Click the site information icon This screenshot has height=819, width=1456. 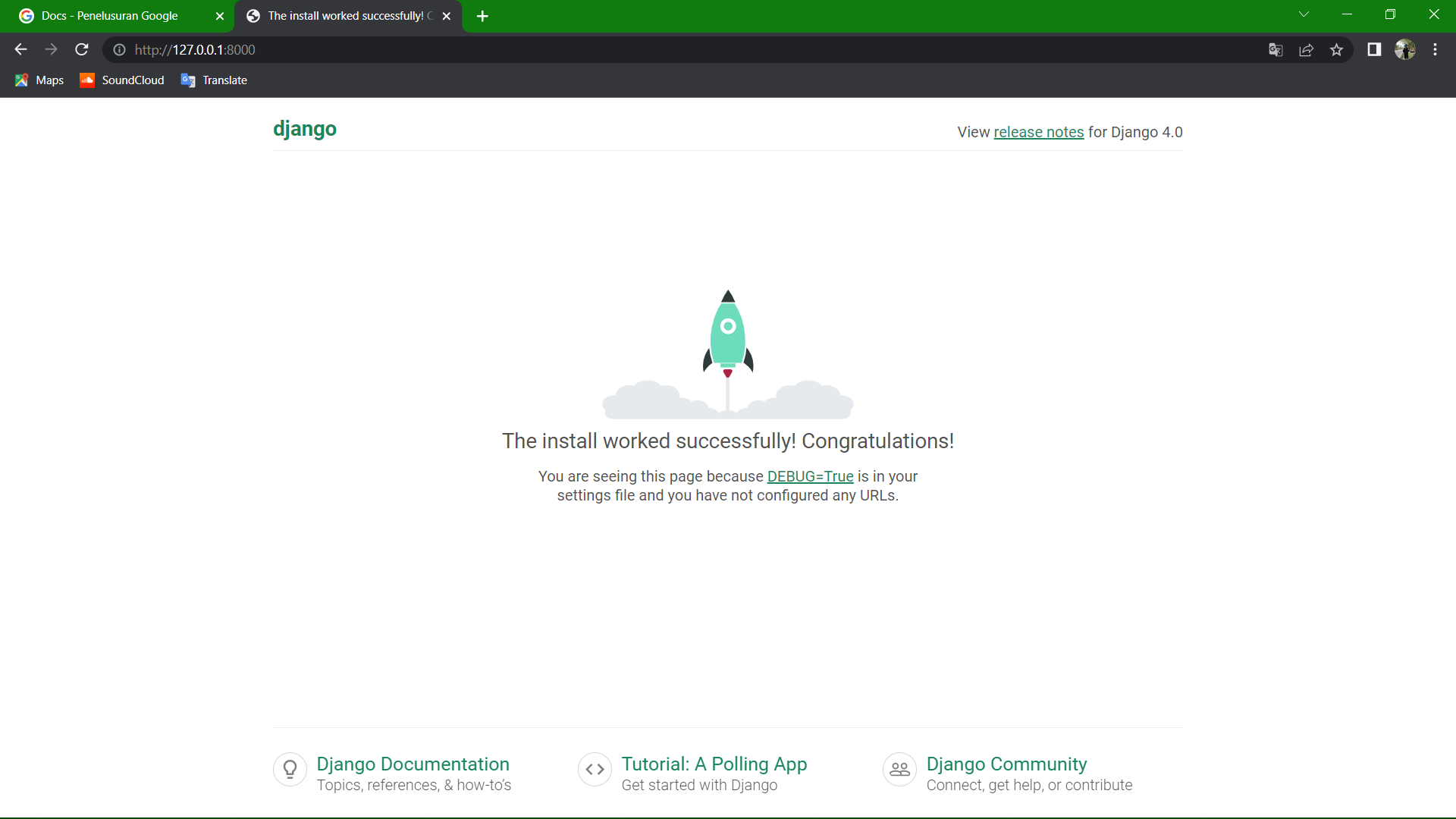coord(119,49)
